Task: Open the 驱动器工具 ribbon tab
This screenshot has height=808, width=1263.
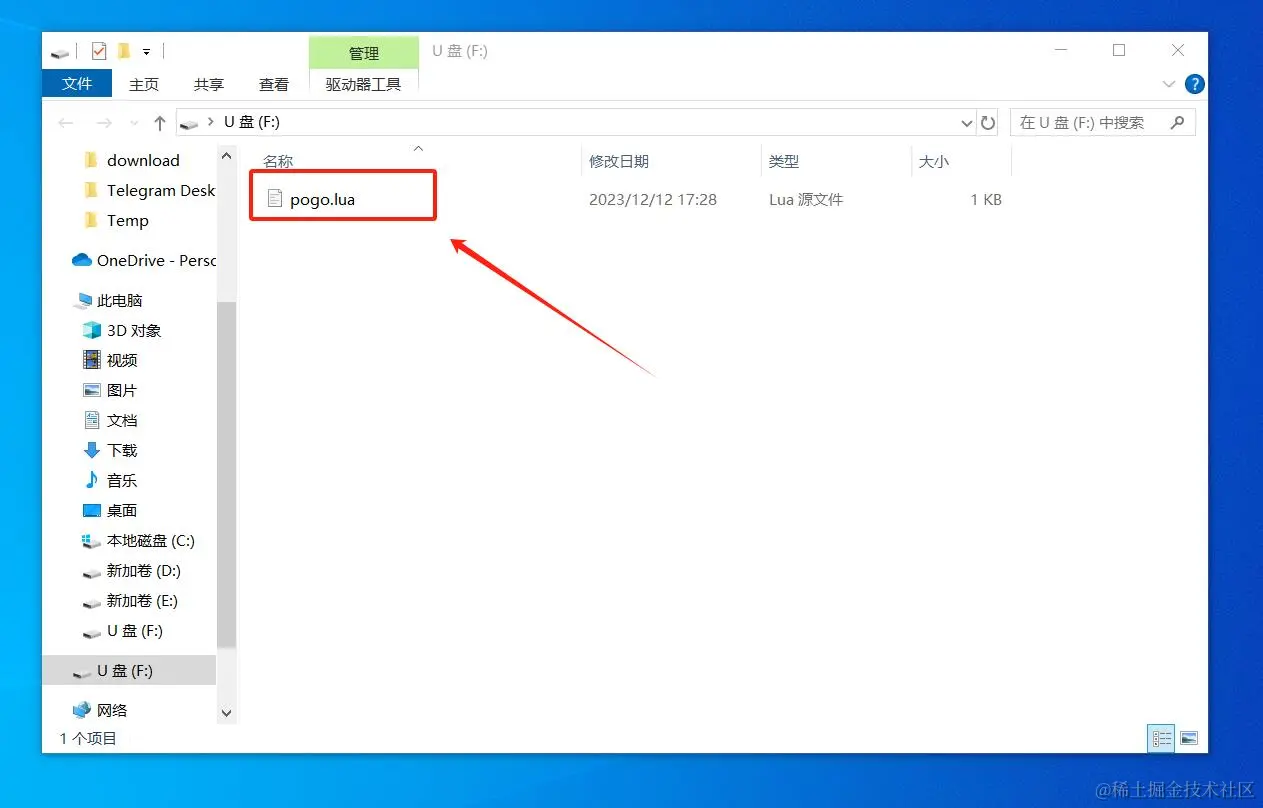Action: pos(363,85)
